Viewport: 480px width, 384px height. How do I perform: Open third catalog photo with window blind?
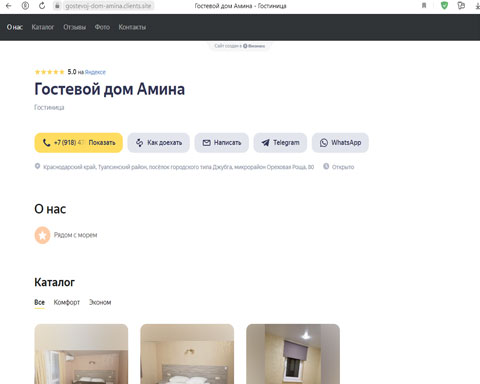(293, 354)
